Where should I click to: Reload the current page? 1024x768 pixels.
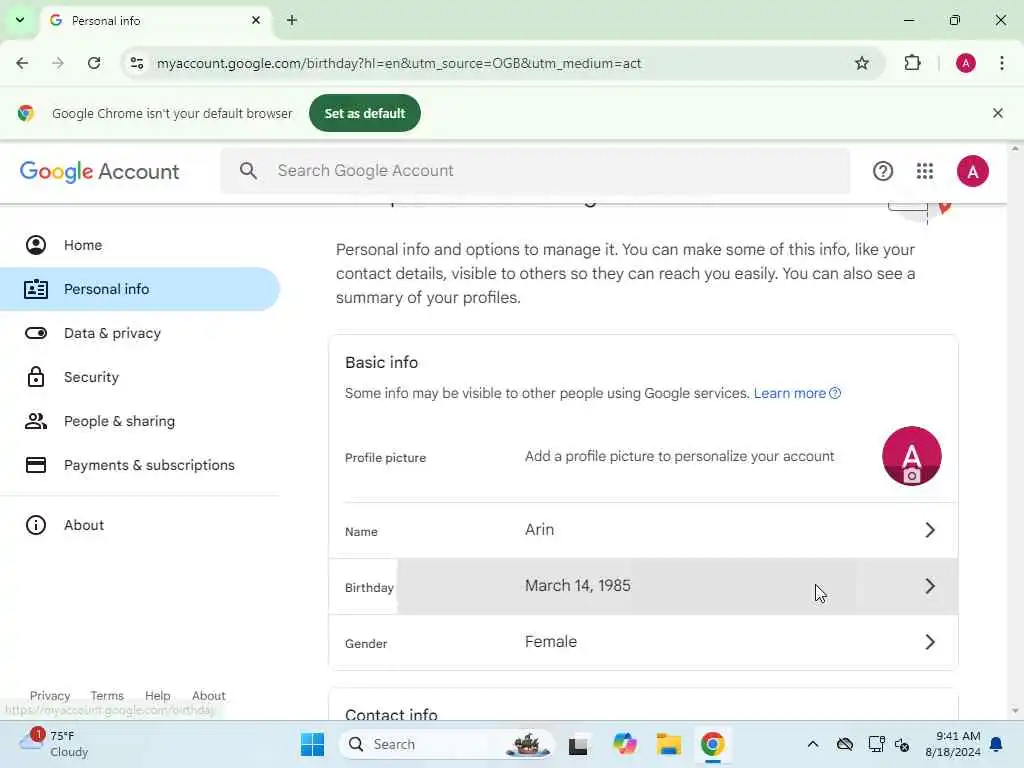click(x=94, y=63)
